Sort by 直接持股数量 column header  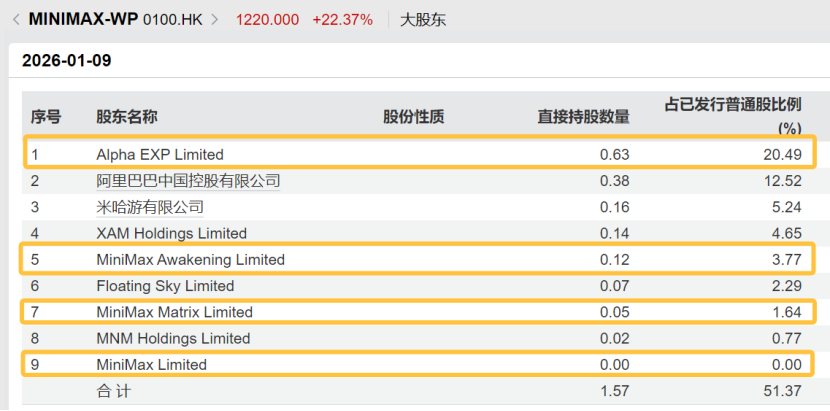(583, 117)
